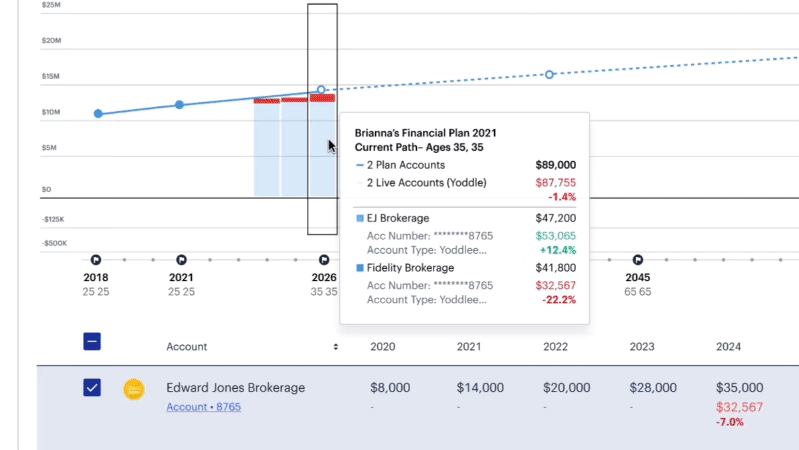Click the $35,000 value in the 2024 column

[739, 387]
